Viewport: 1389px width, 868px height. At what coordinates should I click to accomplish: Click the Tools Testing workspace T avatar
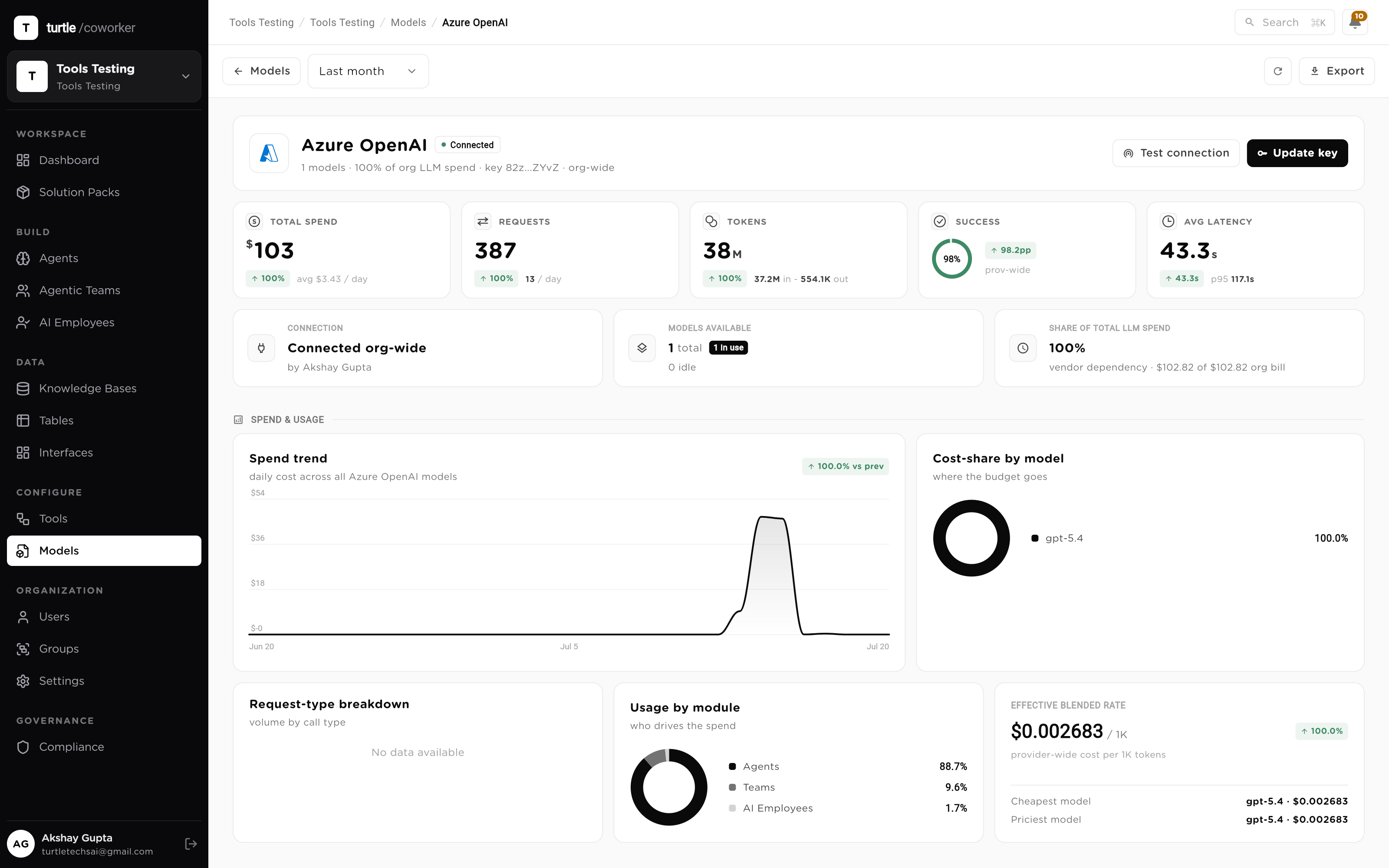[32, 76]
